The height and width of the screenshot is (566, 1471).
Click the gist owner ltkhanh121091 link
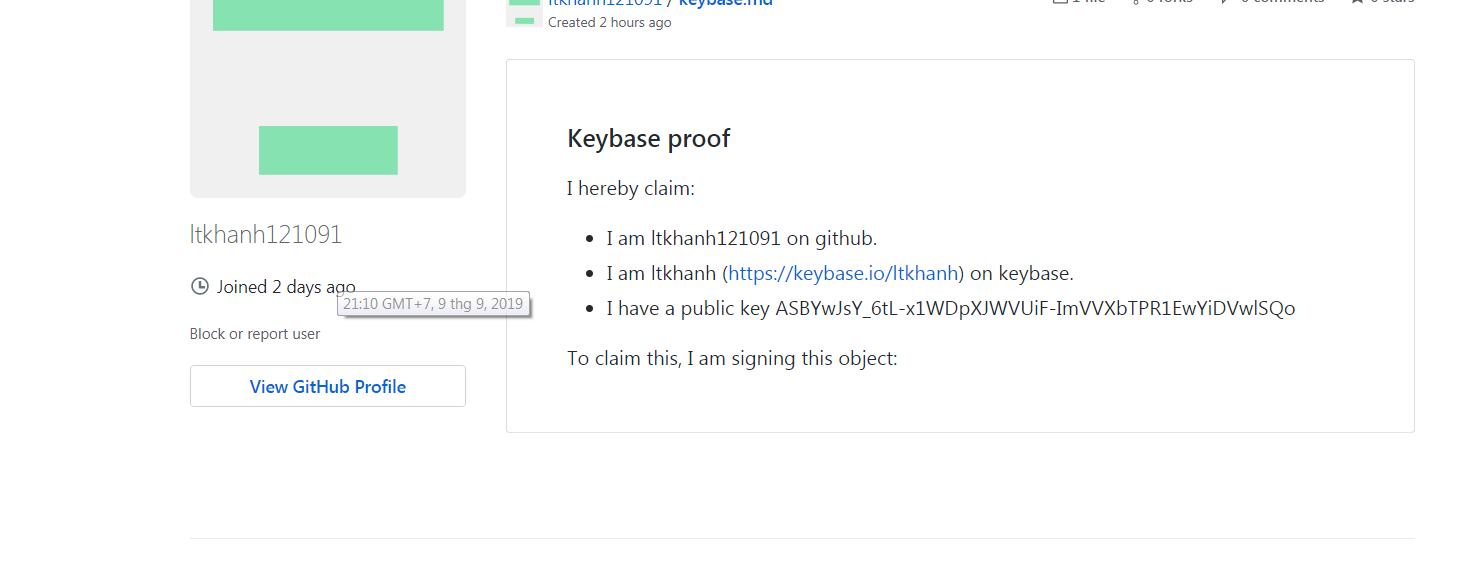(605, 3)
